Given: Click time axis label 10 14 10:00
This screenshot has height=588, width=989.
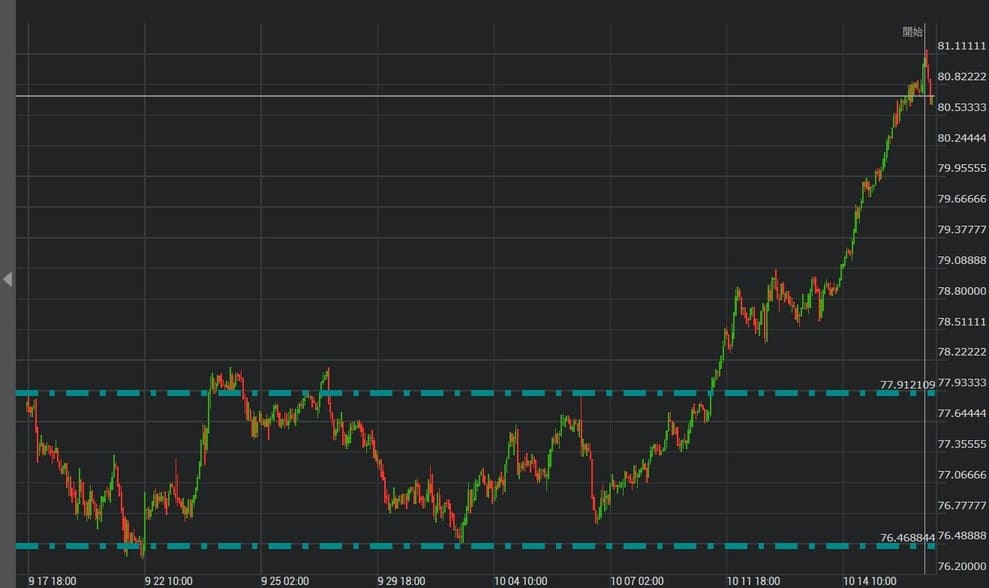Looking at the screenshot, I should tap(869, 581).
